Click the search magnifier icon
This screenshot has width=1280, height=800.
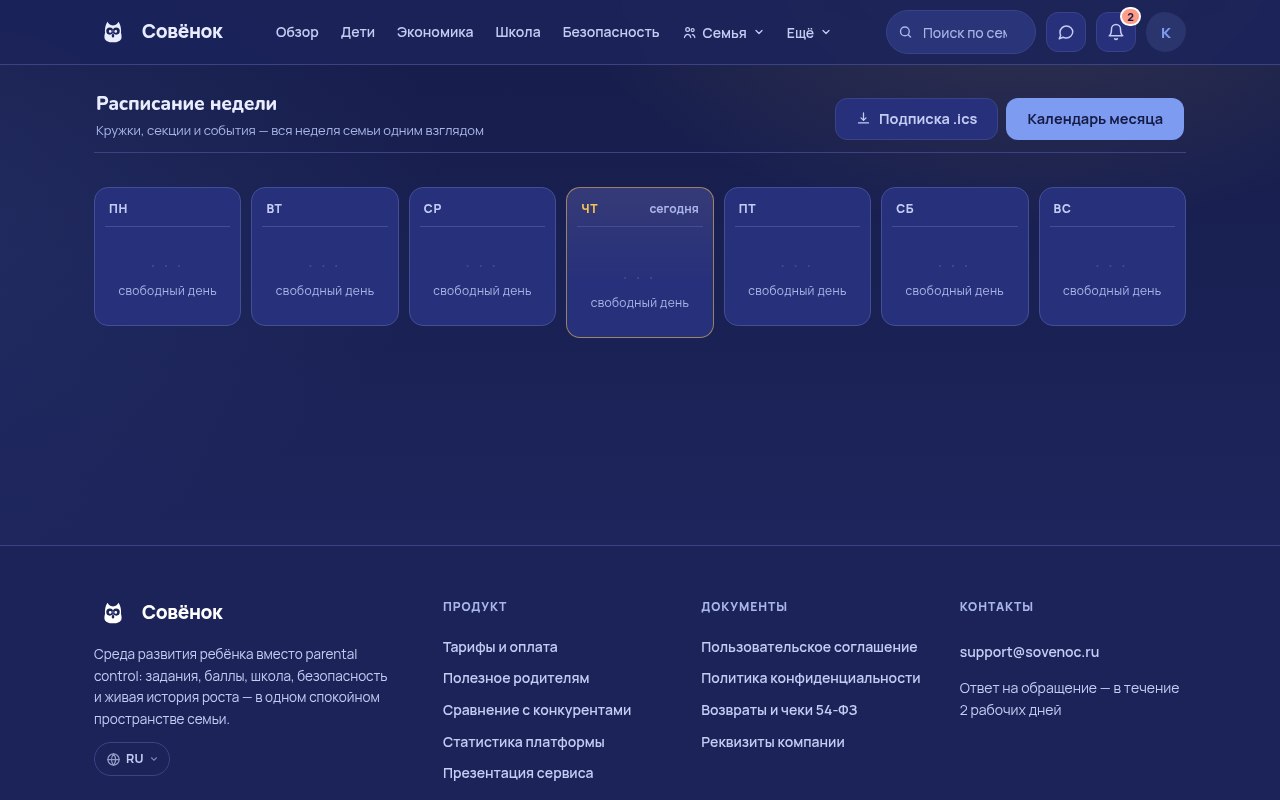(x=906, y=32)
